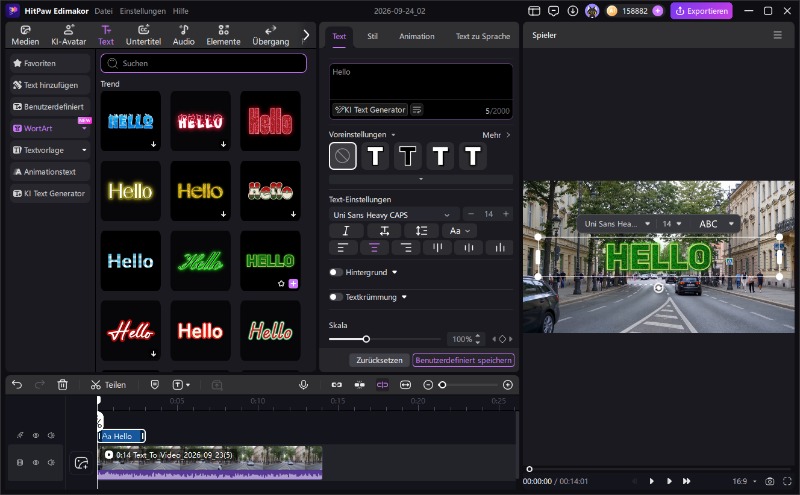The height and width of the screenshot is (495, 800).
Task: Click Benutzerdefiniert speichern button
Action: point(463,360)
